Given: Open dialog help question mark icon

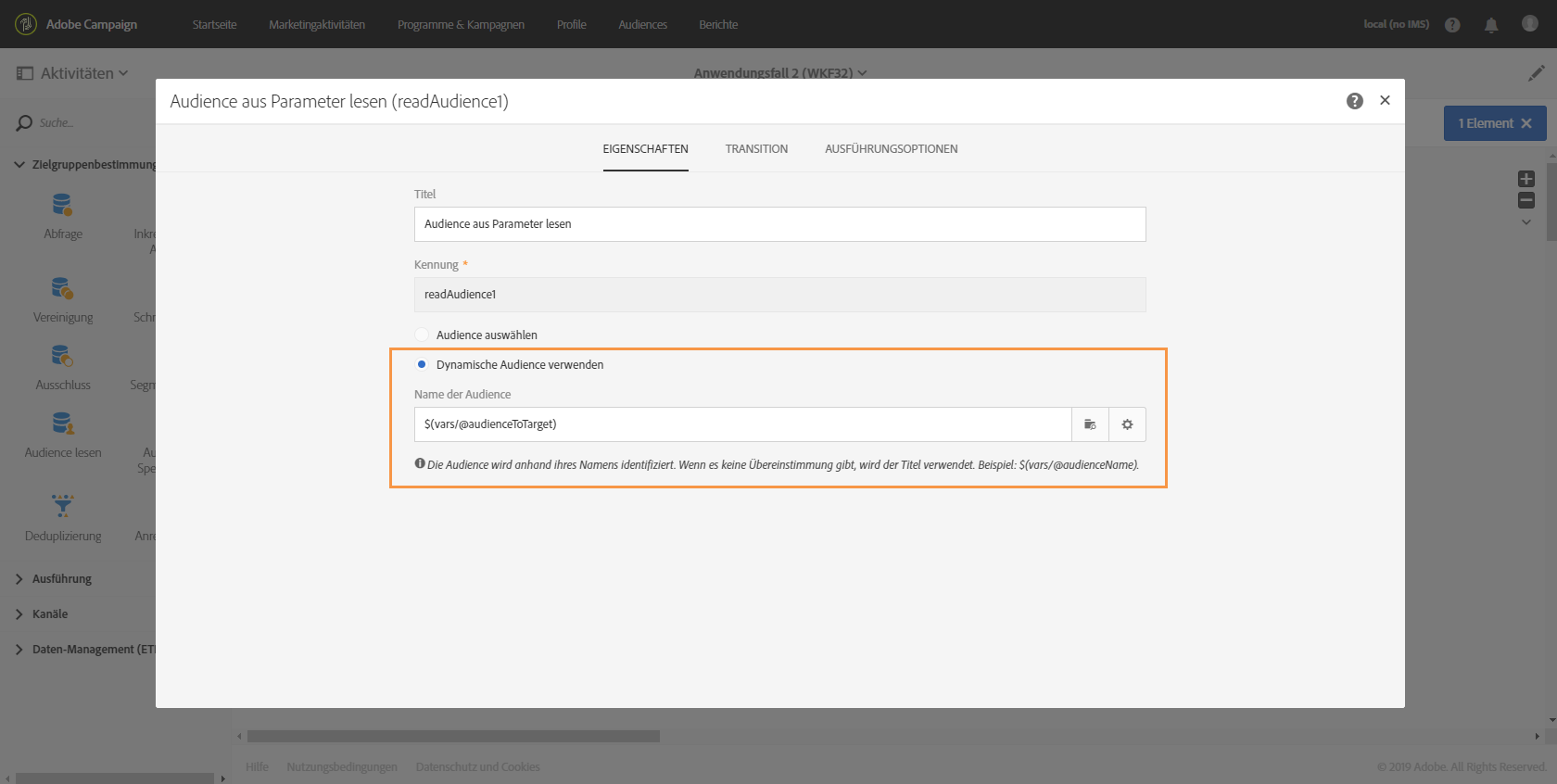Looking at the screenshot, I should coord(1354,101).
